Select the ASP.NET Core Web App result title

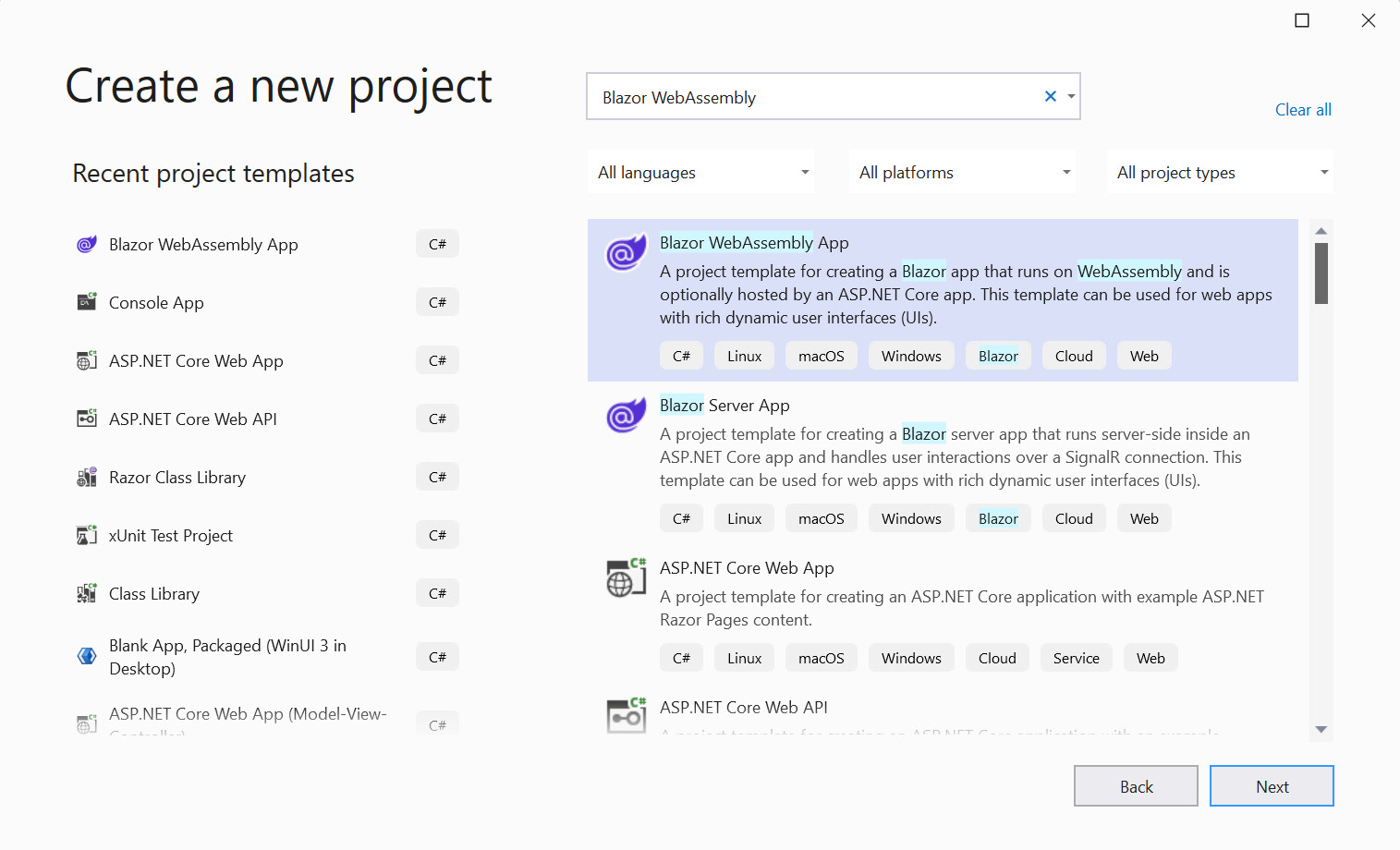pos(747,568)
